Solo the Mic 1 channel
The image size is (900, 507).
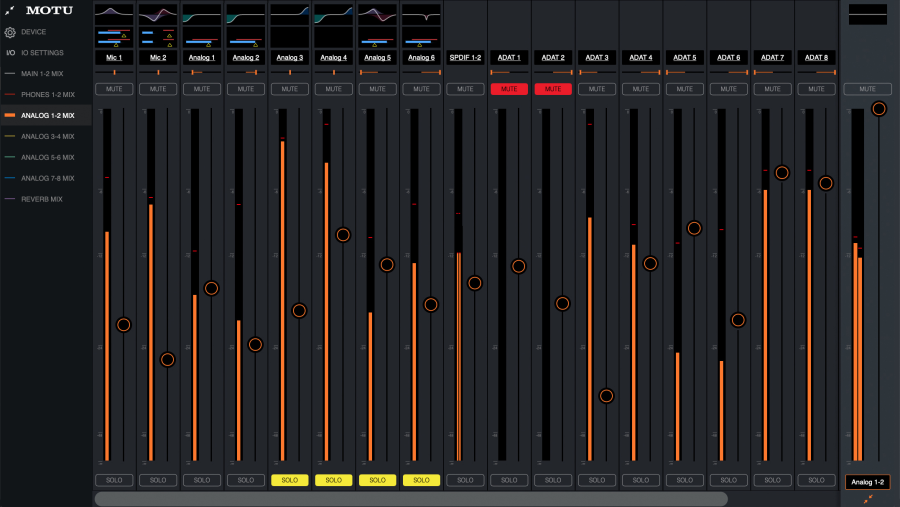114,480
